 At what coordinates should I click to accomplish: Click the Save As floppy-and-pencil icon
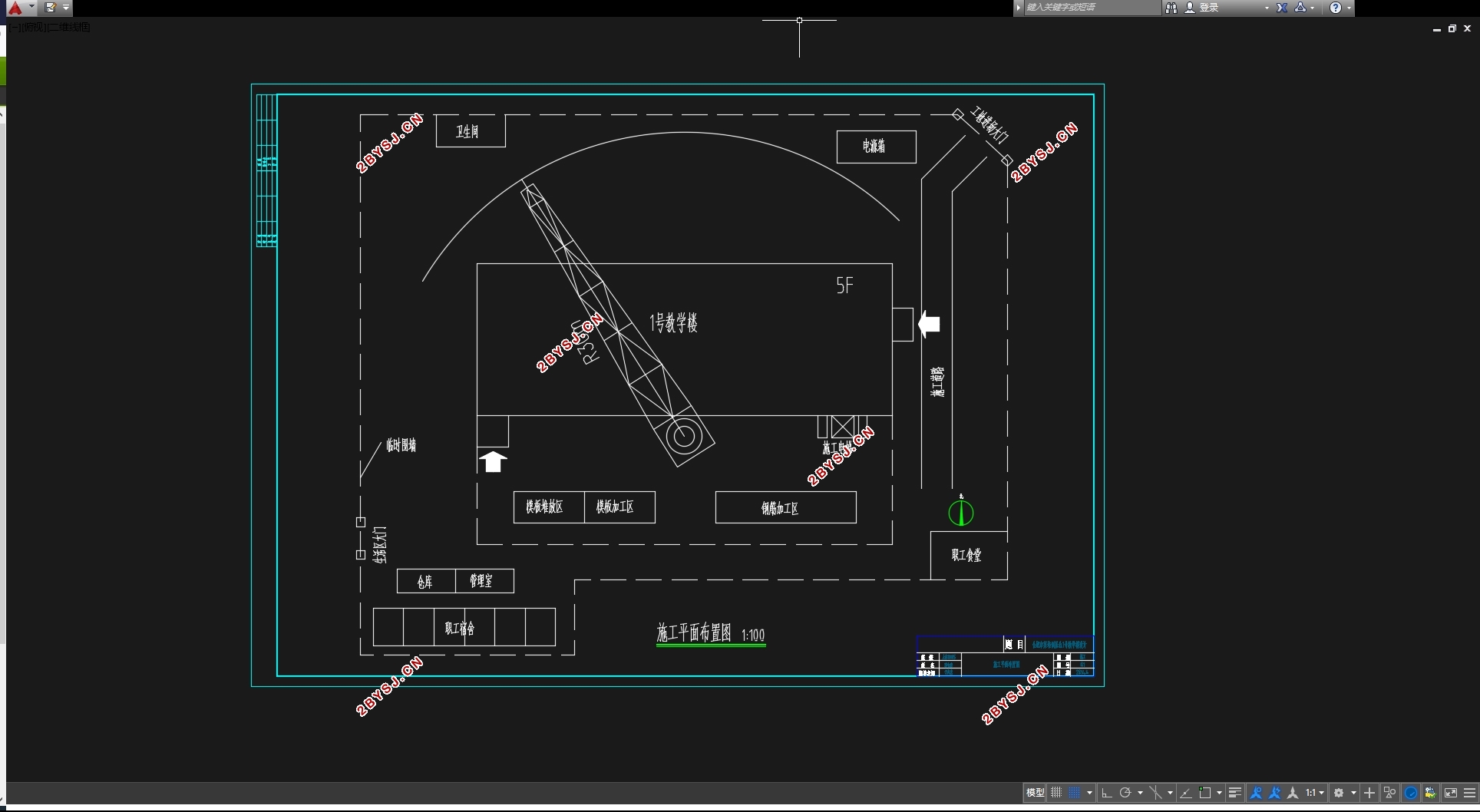coord(51,8)
